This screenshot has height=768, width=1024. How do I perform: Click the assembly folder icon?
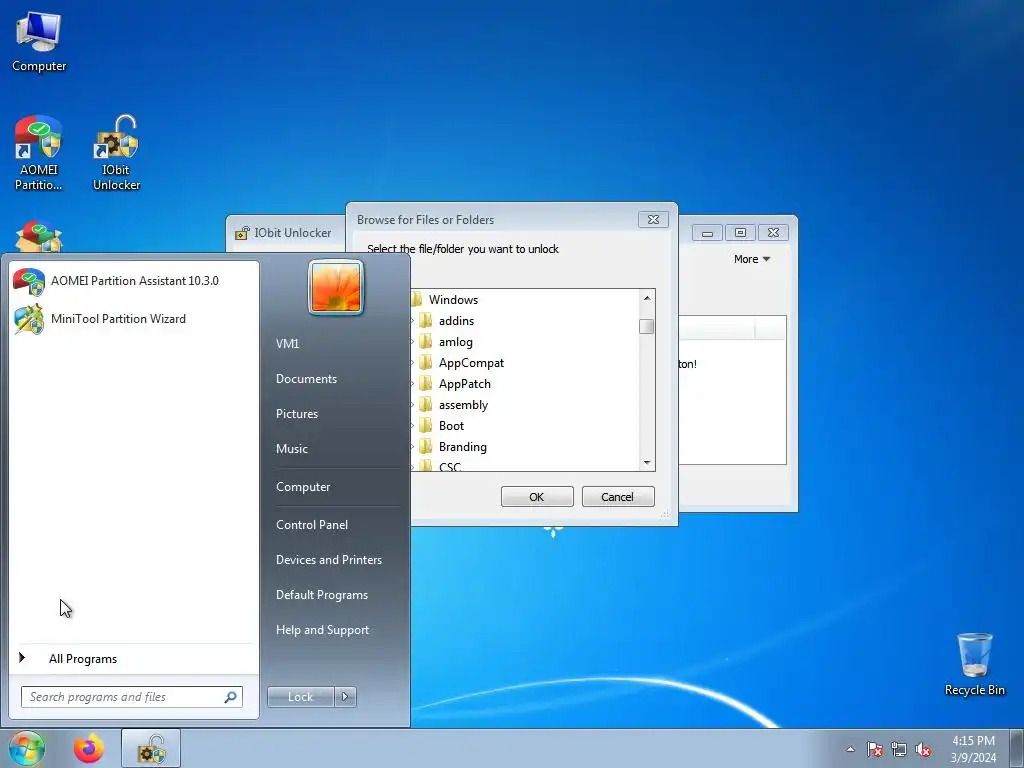click(426, 404)
